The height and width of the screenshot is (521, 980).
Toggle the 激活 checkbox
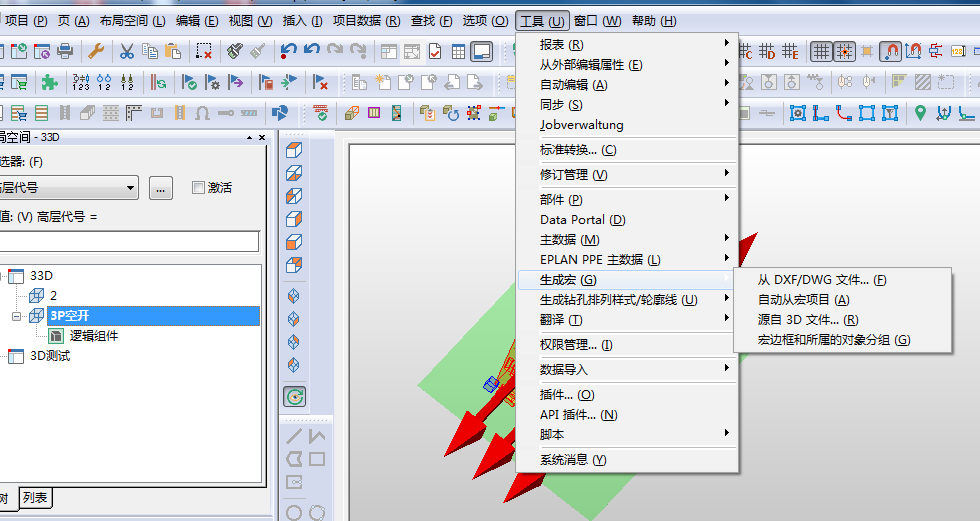197,187
